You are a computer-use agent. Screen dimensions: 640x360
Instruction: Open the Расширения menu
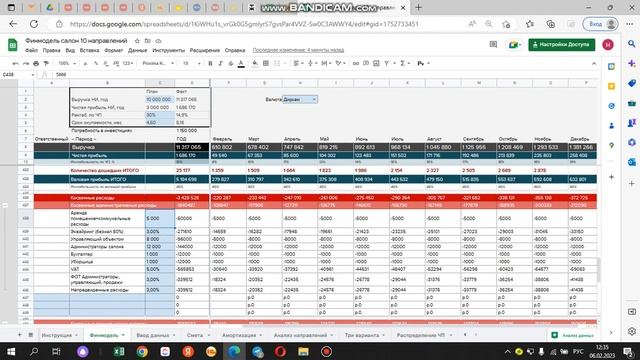205,50
